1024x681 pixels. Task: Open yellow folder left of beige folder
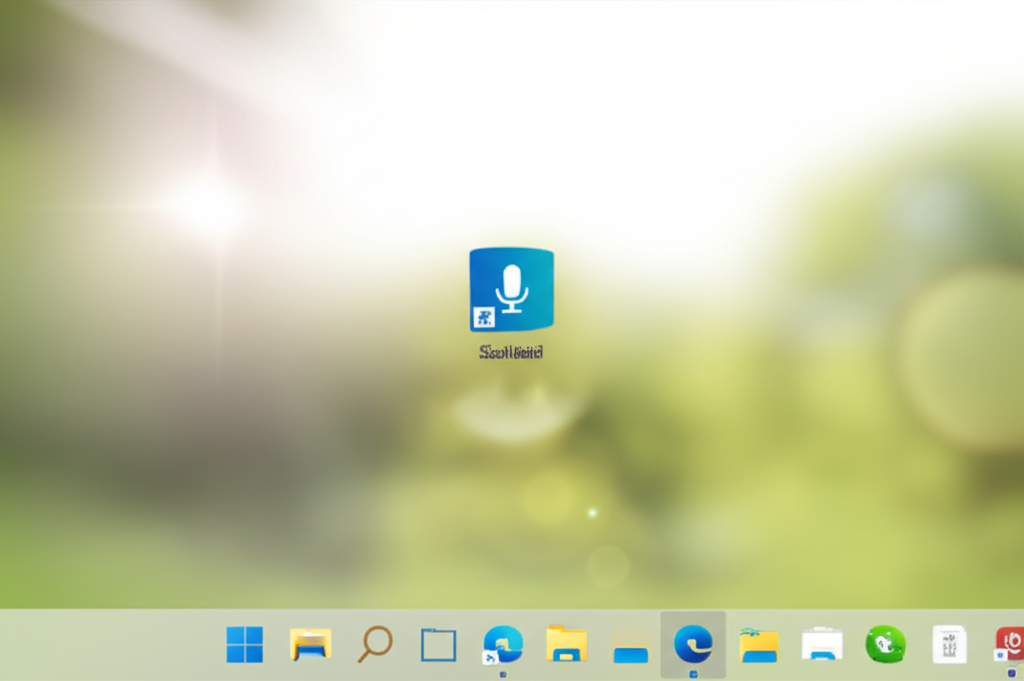(566, 645)
